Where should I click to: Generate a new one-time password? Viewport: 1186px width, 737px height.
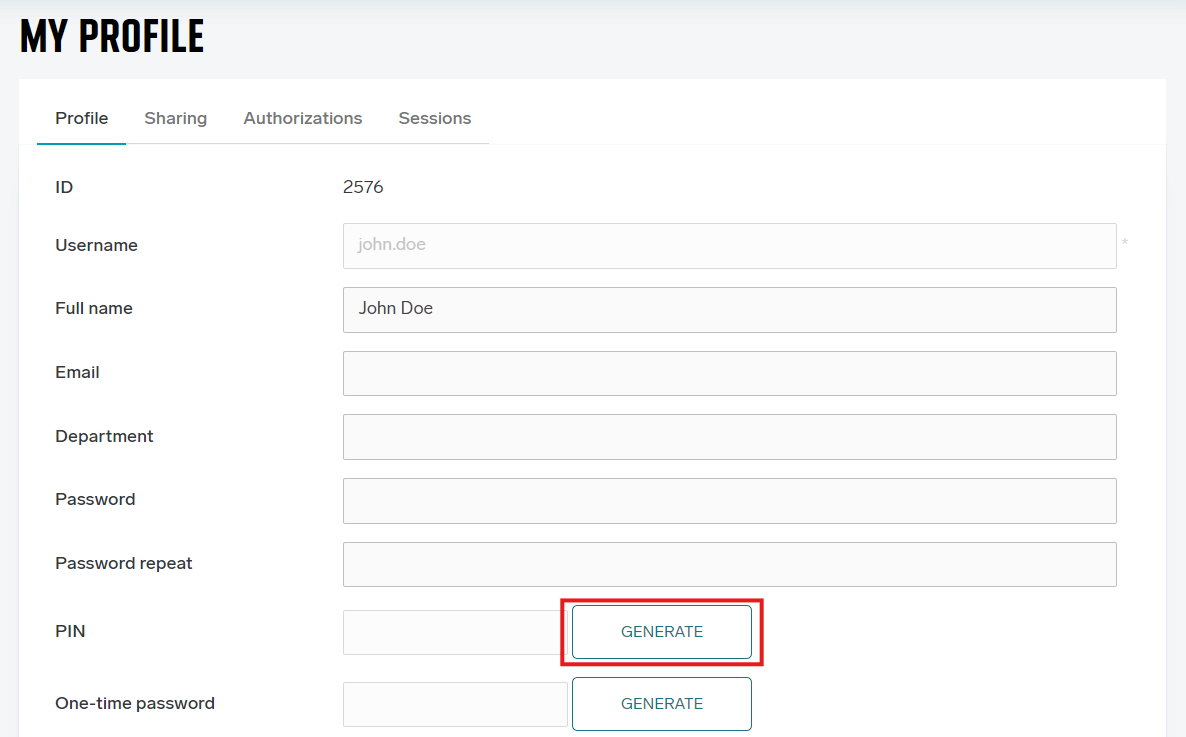[x=661, y=704]
